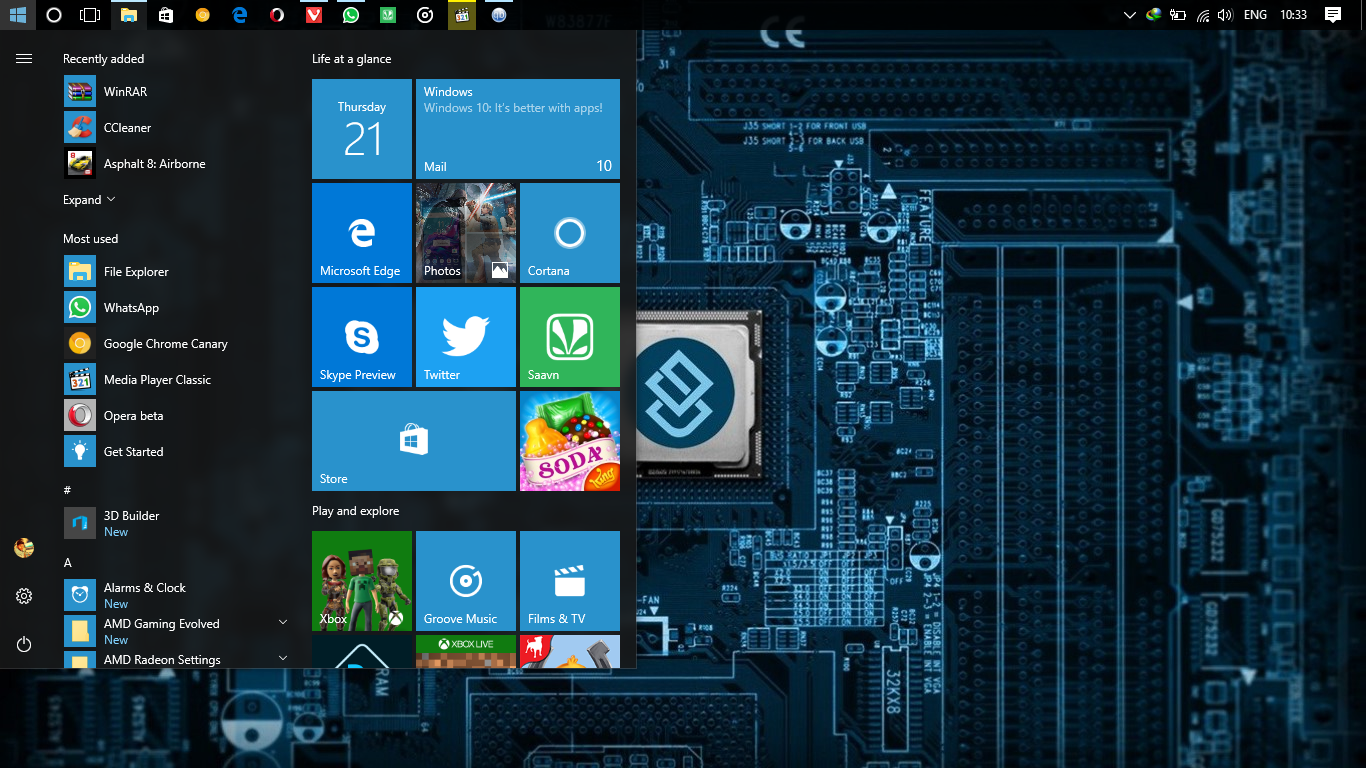Click the qBittorrent taskbar icon
The width and height of the screenshot is (1366, 768).
(499, 15)
